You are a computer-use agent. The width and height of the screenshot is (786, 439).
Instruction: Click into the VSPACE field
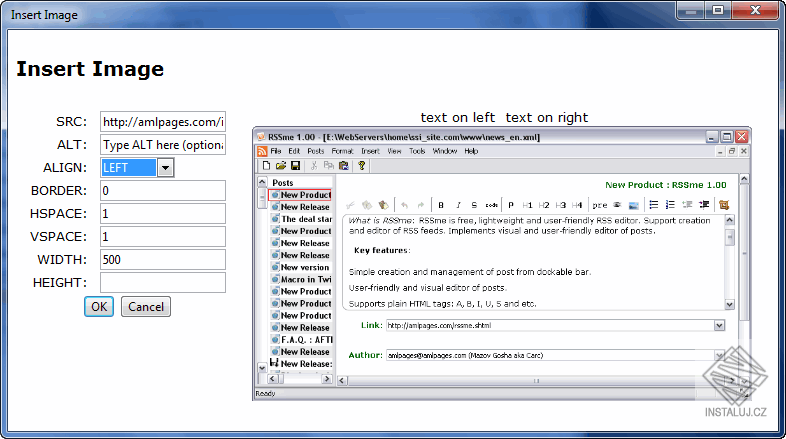coord(163,237)
